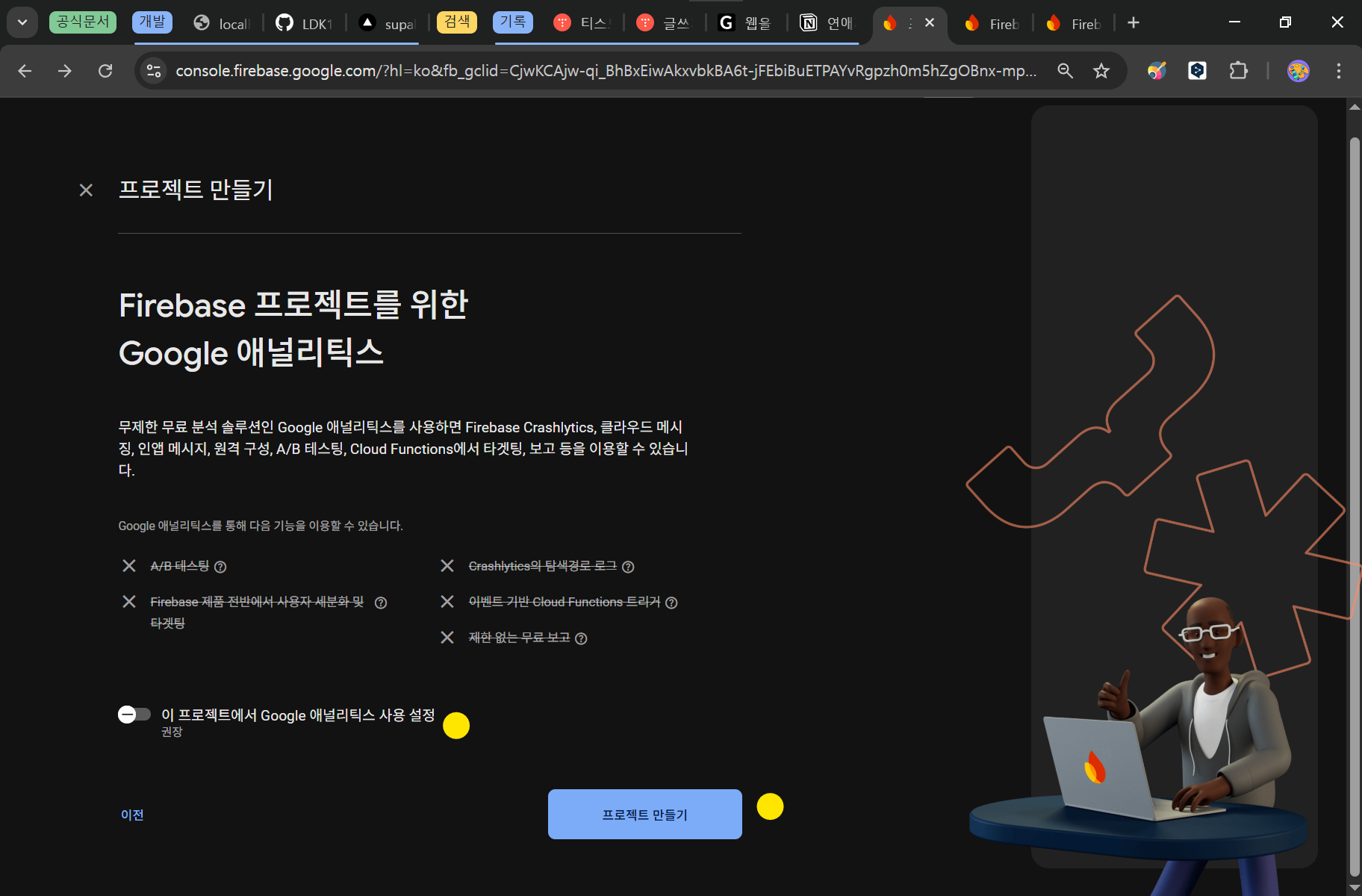
Task: Click the A/B 테스팅 feature text
Action: point(180,566)
